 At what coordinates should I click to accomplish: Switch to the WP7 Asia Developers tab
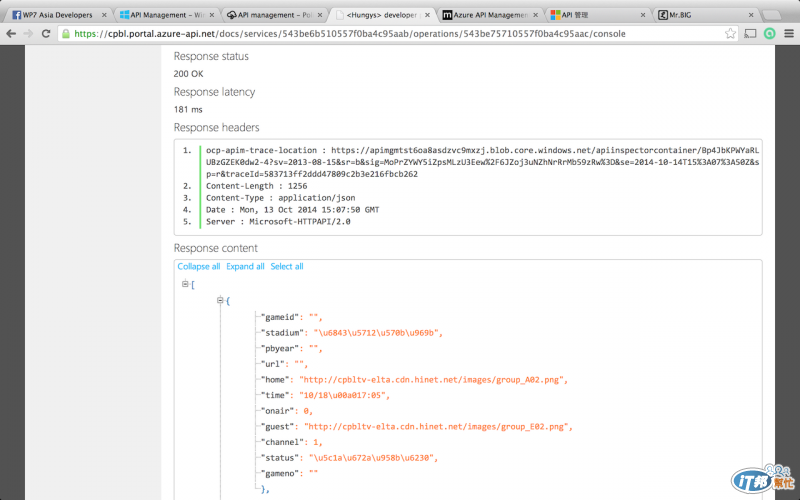58,15
